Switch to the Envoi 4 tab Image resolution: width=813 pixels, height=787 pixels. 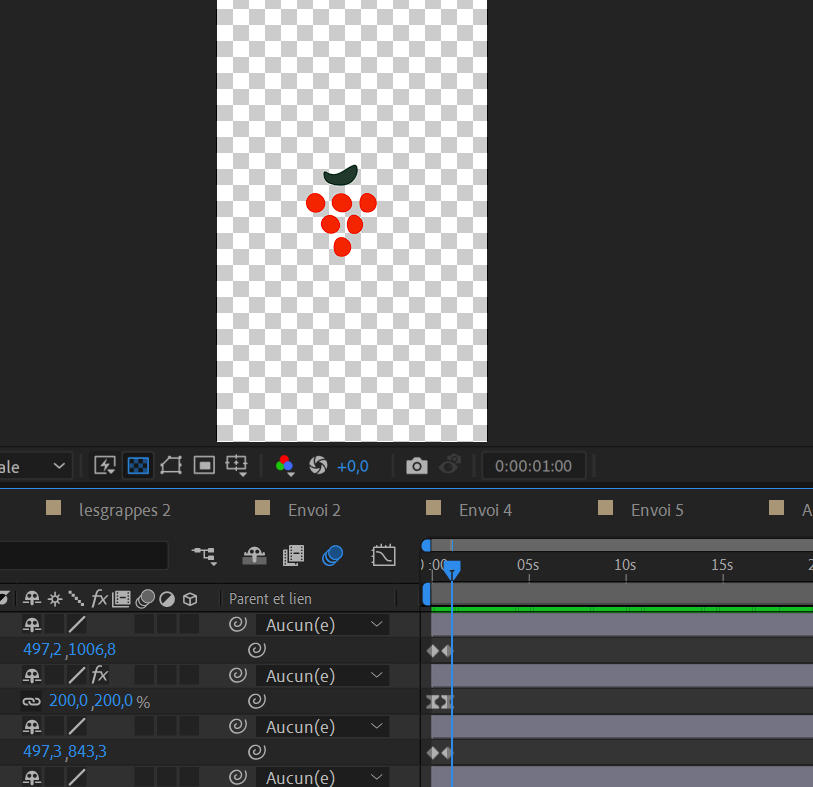(x=485, y=510)
